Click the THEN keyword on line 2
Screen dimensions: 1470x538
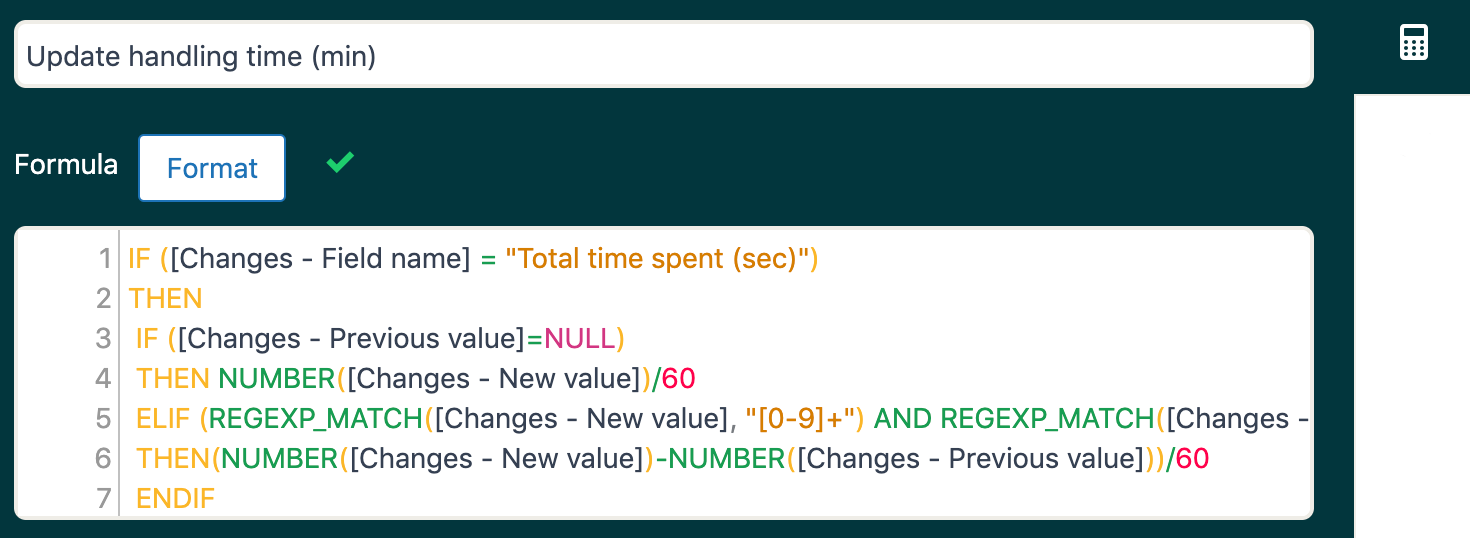pyautogui.click(x=166, y=299)
